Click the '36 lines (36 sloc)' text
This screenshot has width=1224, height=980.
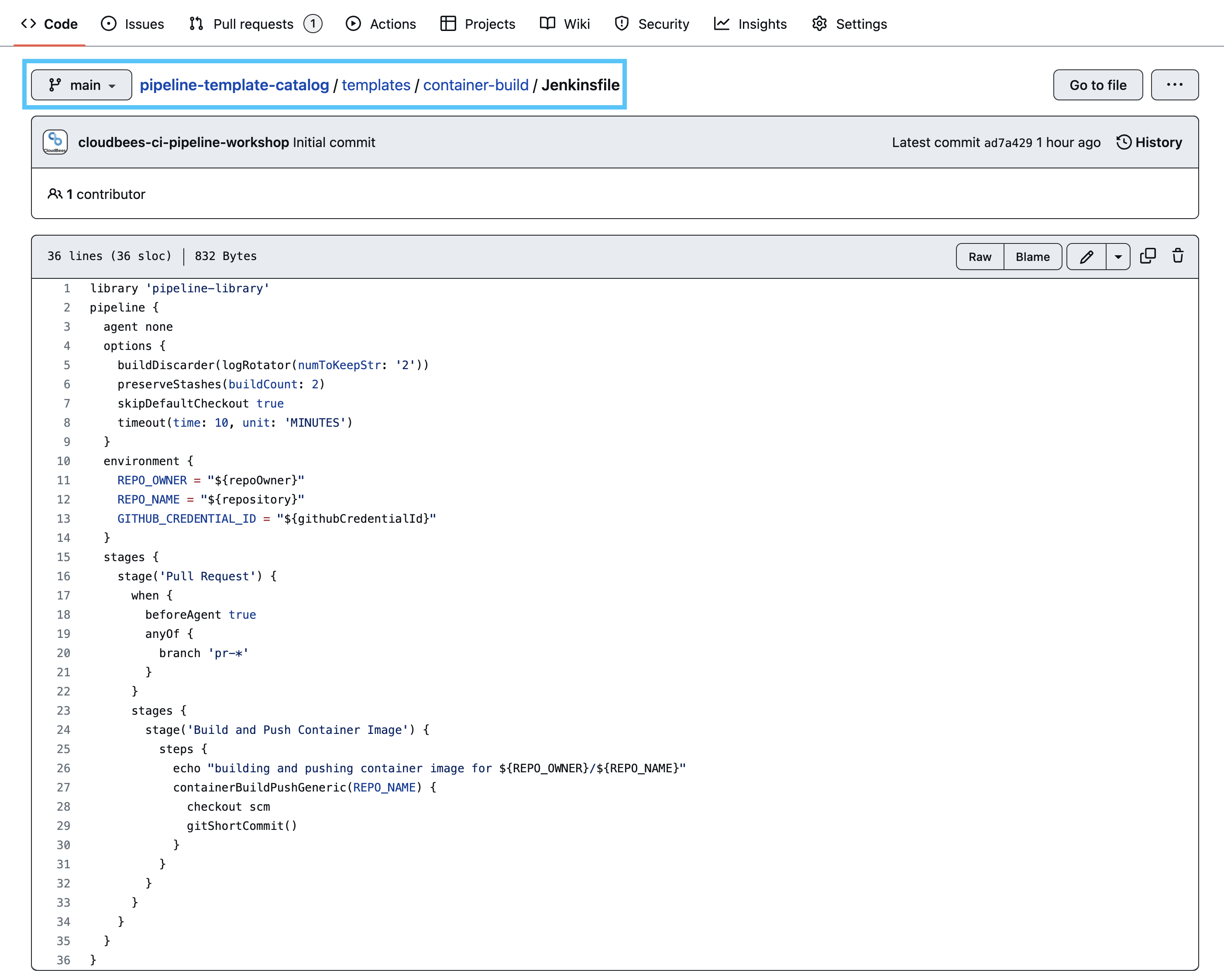point(109,256)
